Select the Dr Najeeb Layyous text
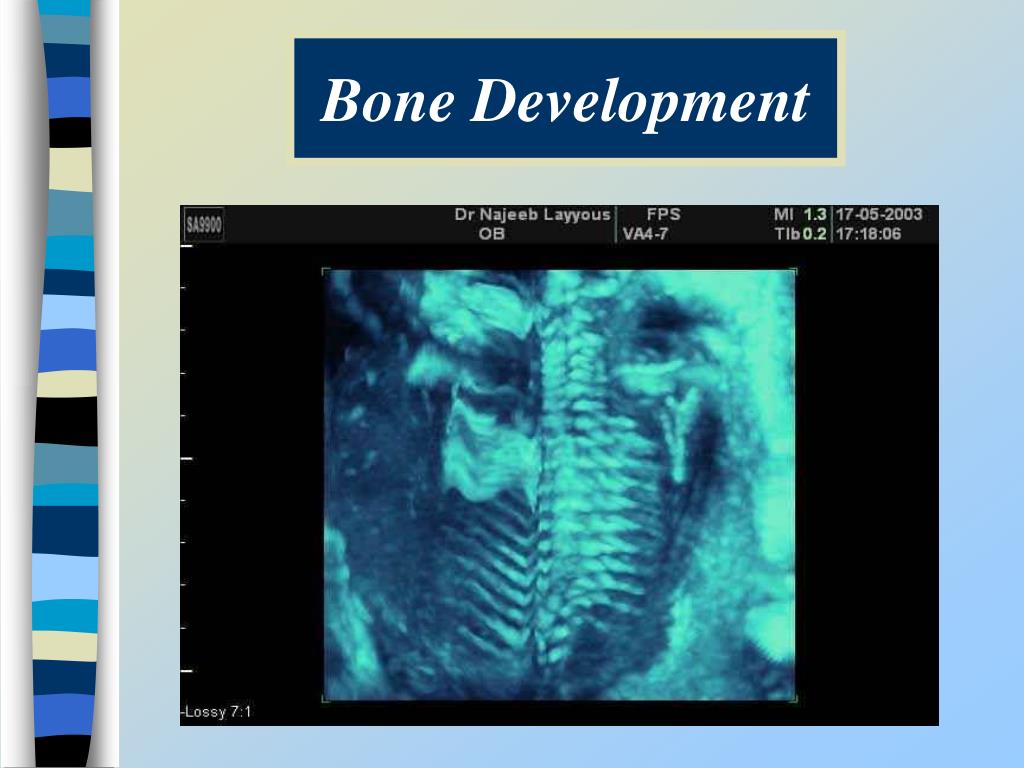 tap(532, 214)
